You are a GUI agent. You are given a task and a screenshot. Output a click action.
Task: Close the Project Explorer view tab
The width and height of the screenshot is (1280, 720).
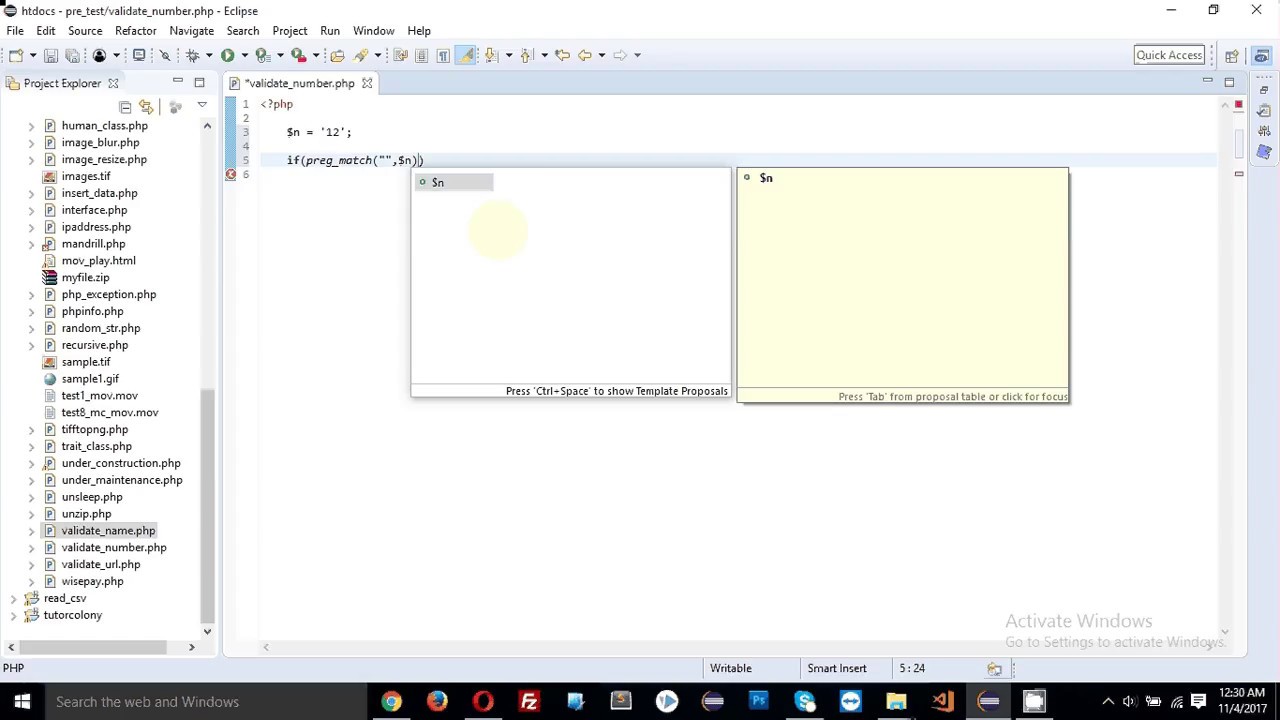[113, 83]
